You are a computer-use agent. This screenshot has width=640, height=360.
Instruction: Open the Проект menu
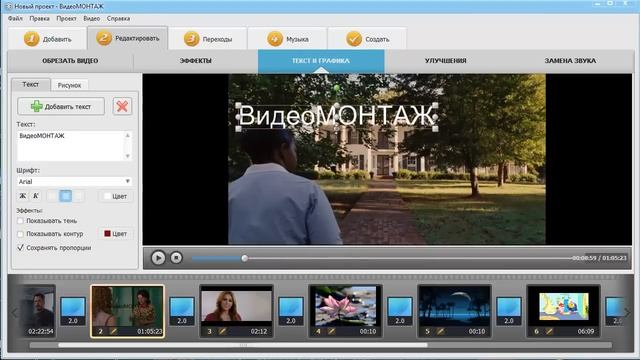click(67, 18)
